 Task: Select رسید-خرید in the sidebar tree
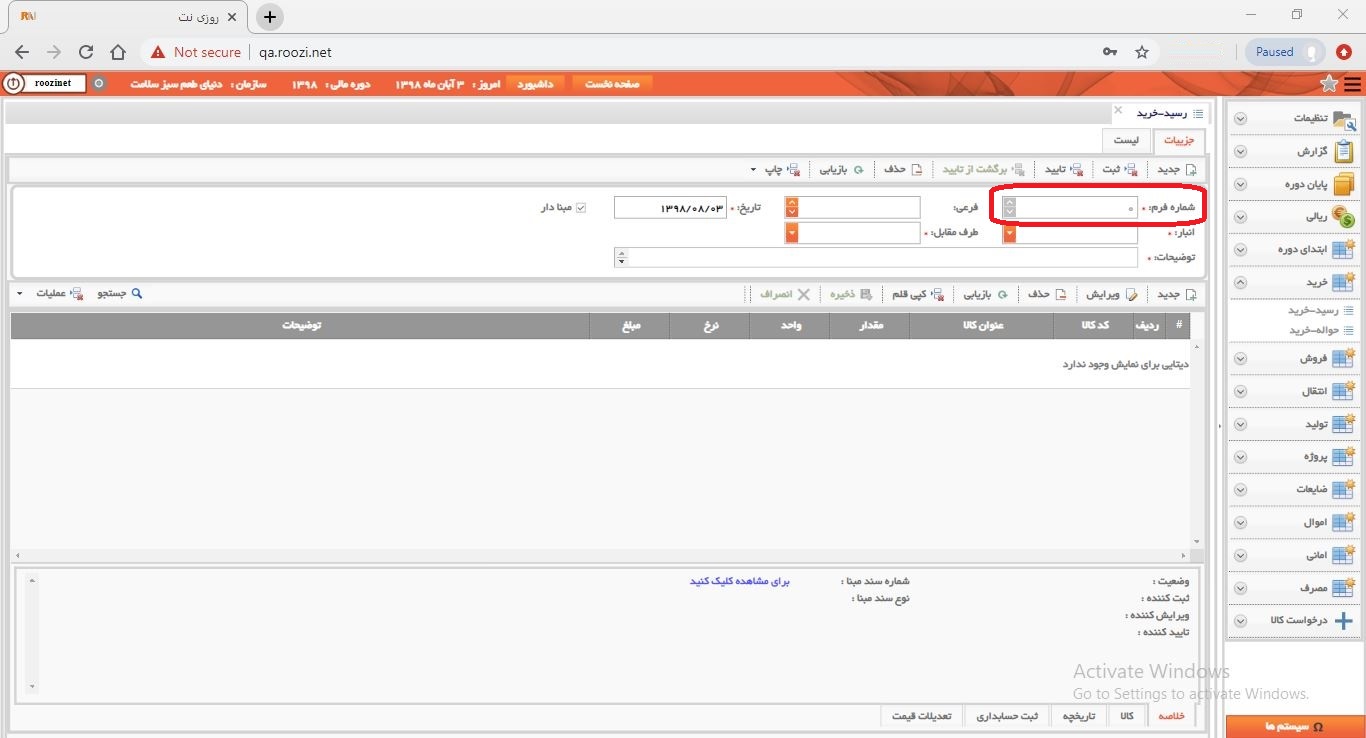(x=1313, y=311)
